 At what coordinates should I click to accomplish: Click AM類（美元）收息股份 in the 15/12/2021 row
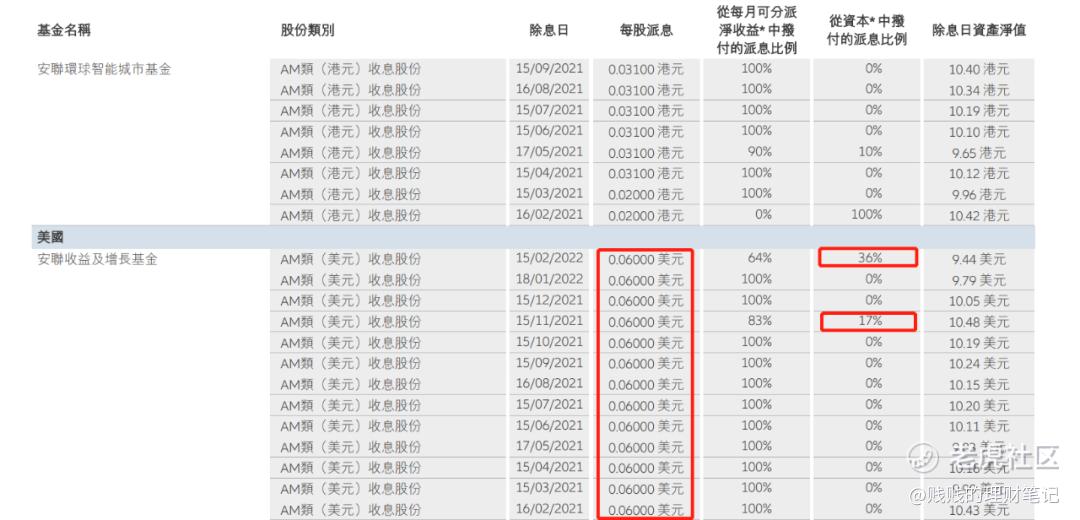point(351,301)
